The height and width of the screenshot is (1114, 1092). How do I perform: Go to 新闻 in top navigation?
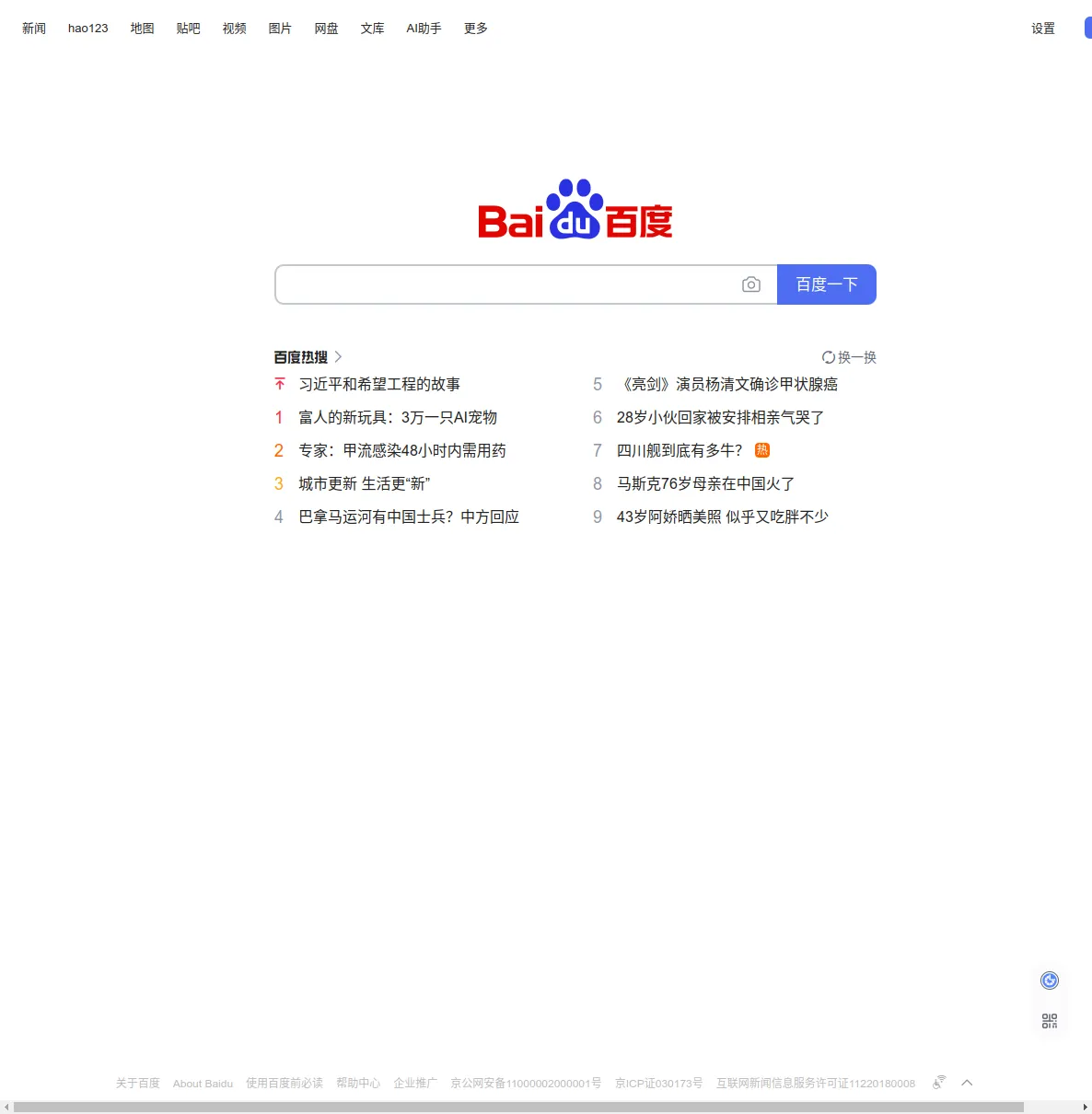pyautogui.click(x=34, y=29)
